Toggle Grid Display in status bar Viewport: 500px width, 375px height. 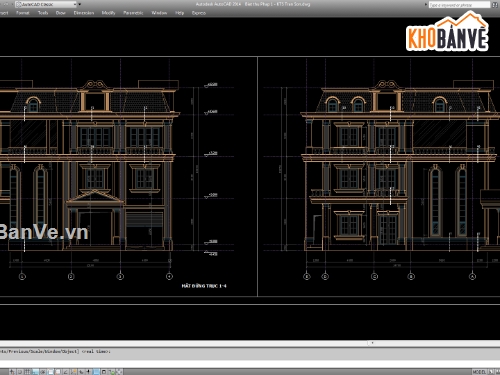tap(27, 372)
